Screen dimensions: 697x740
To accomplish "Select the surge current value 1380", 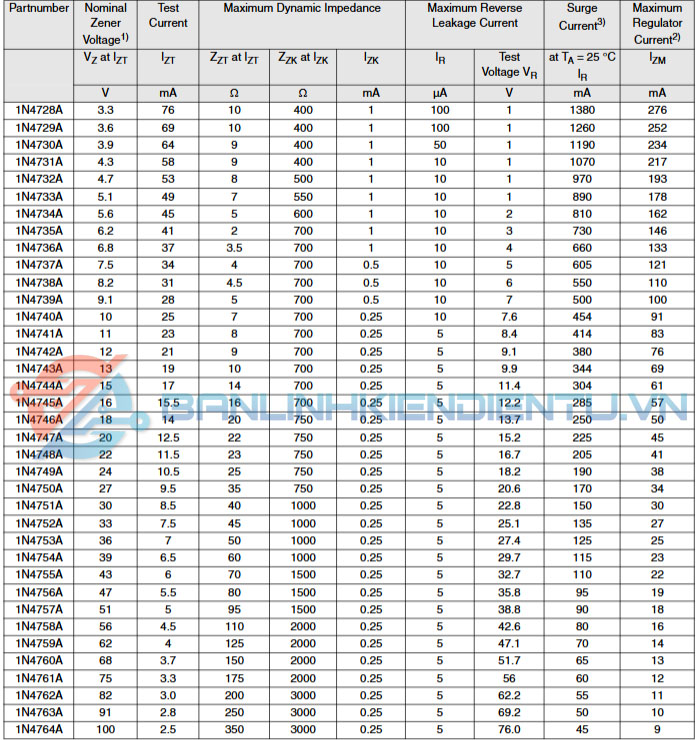I will [582, 110].
